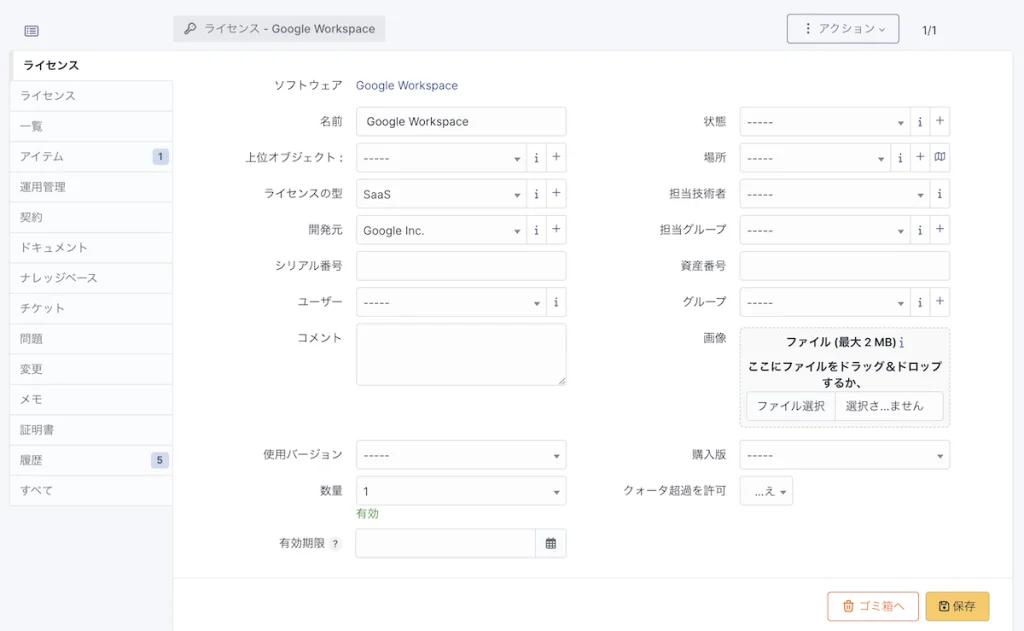This screenshot has height=631, width=1024.
Task: Click ファイル選択 file chooser button
Action: [x=790, y=406]
